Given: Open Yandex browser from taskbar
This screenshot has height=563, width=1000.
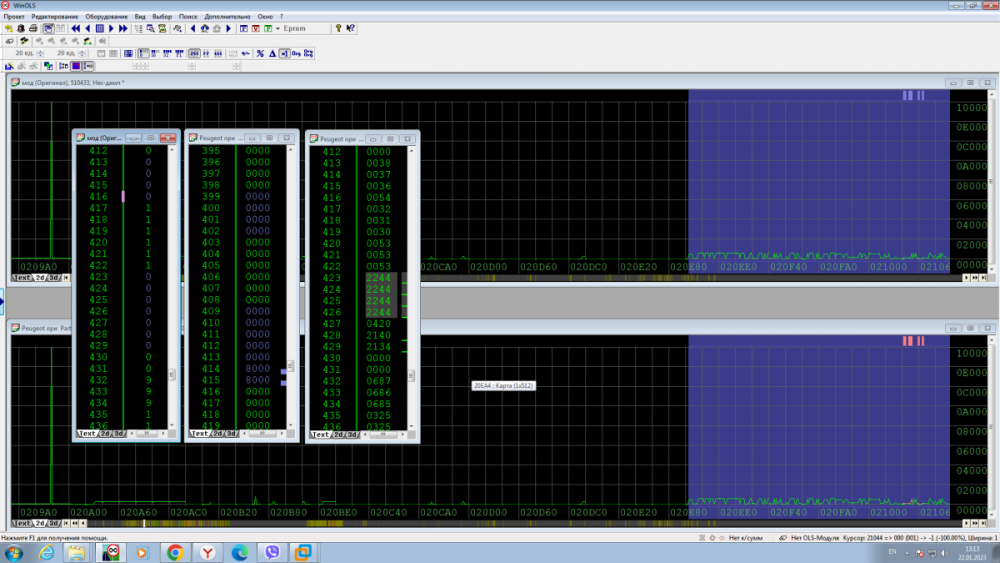Looking at the screenshot, I should [207, 553].
